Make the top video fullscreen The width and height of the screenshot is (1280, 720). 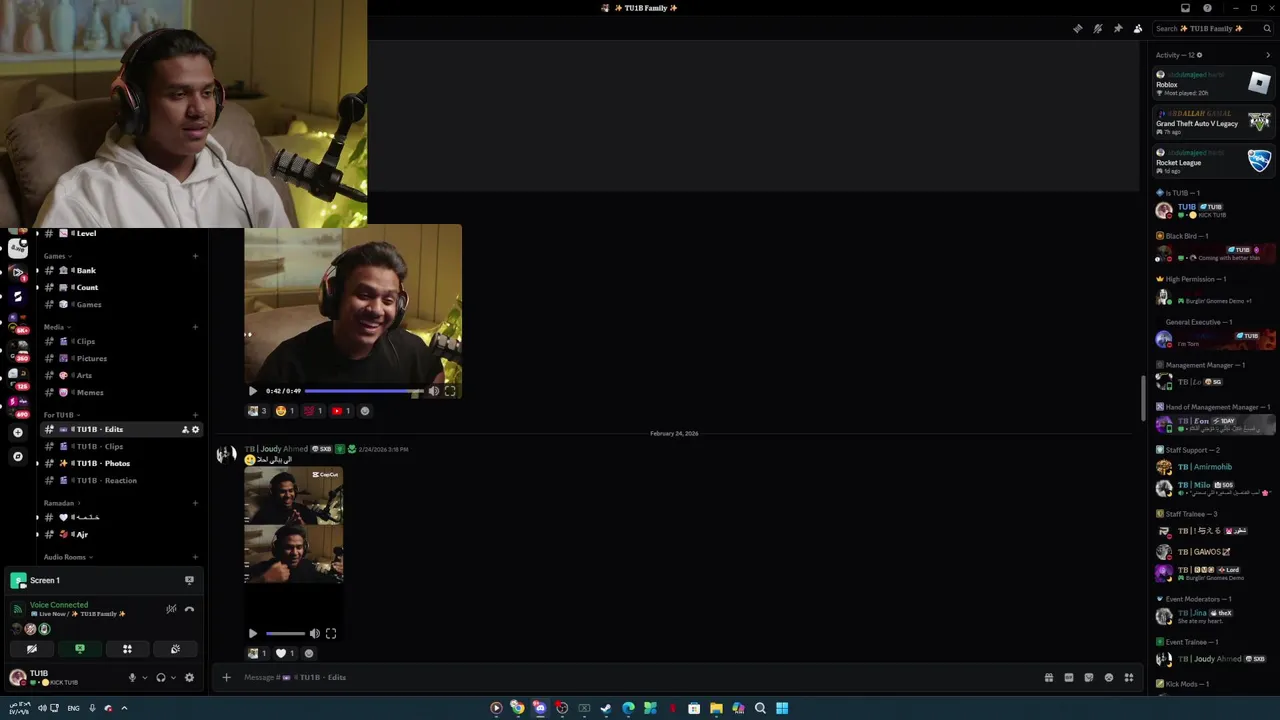click(x=450, y=391)
